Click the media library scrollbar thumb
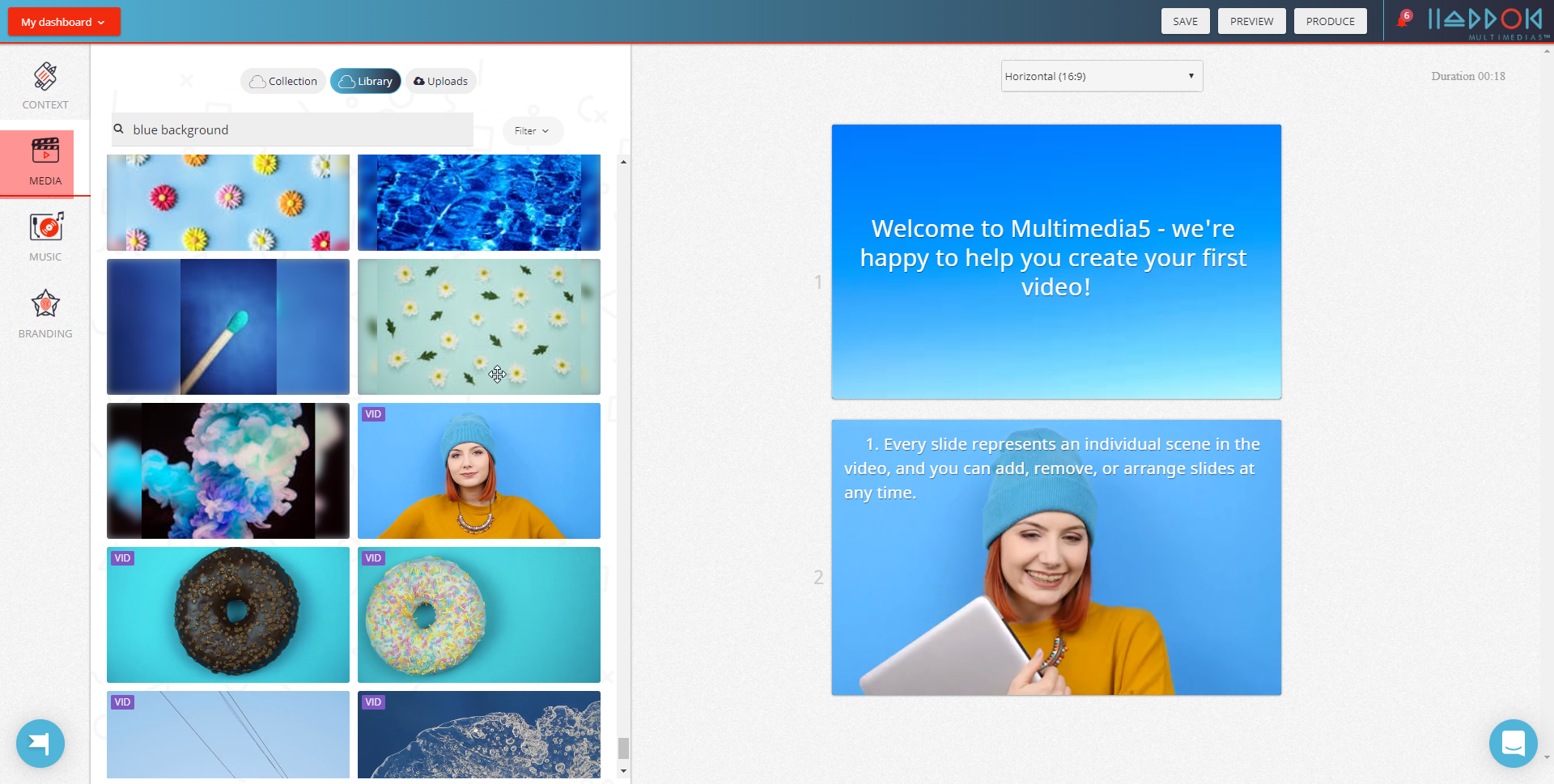This screenshot has width=1554, height=784. point(623,748)
